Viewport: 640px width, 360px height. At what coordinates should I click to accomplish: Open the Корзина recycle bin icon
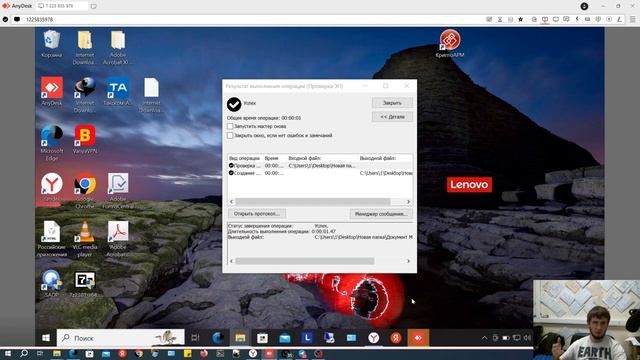click(x=51, y=44)
